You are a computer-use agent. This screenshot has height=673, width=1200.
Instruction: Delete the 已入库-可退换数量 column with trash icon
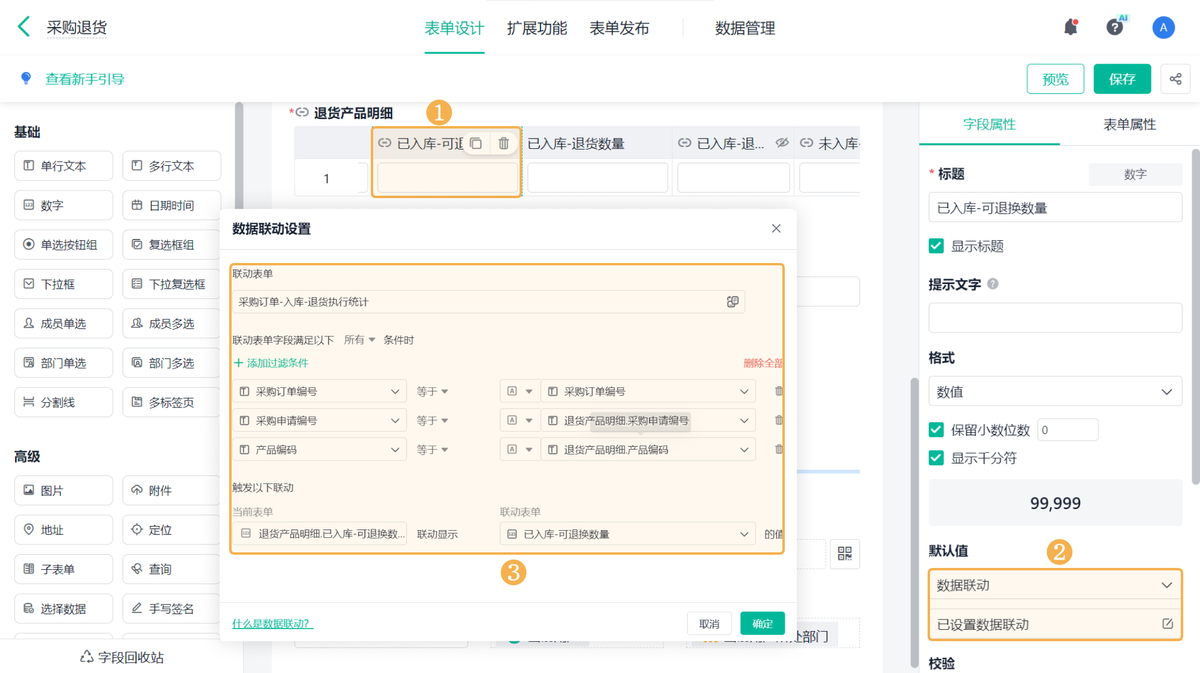[504, 143]
